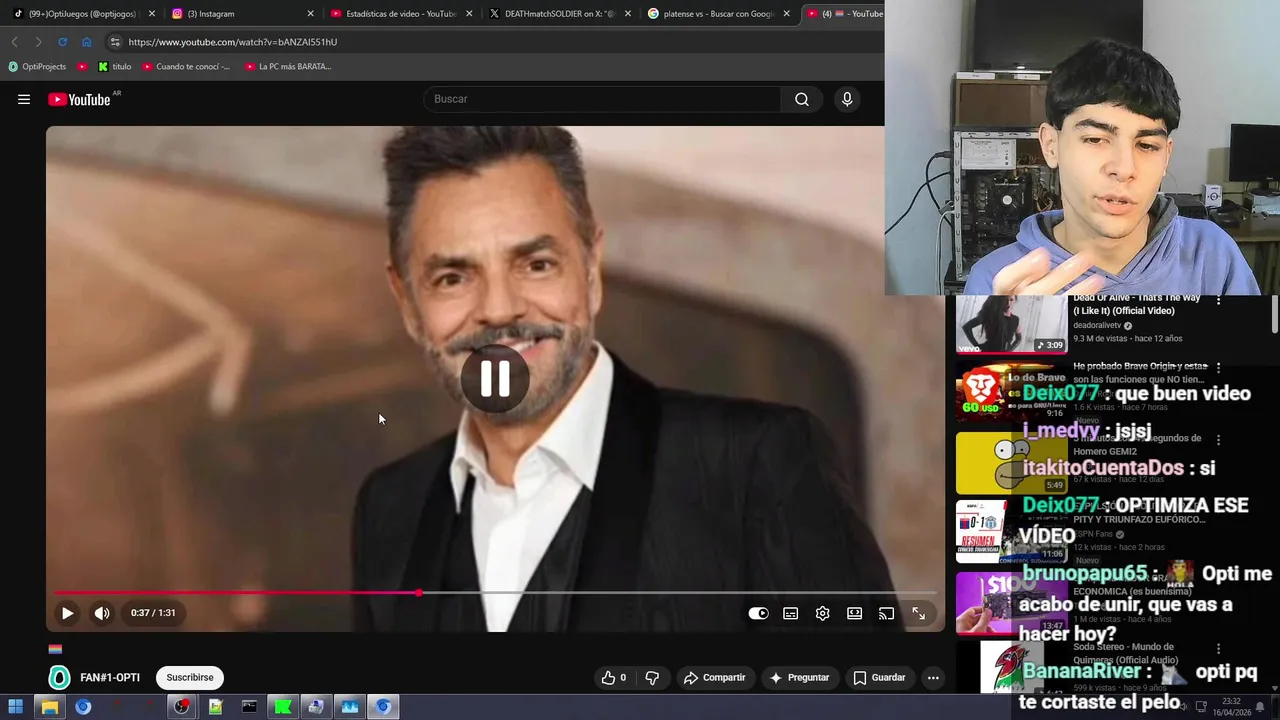
Task: Mute the video using the speaker icon
Action: point(102,613)
